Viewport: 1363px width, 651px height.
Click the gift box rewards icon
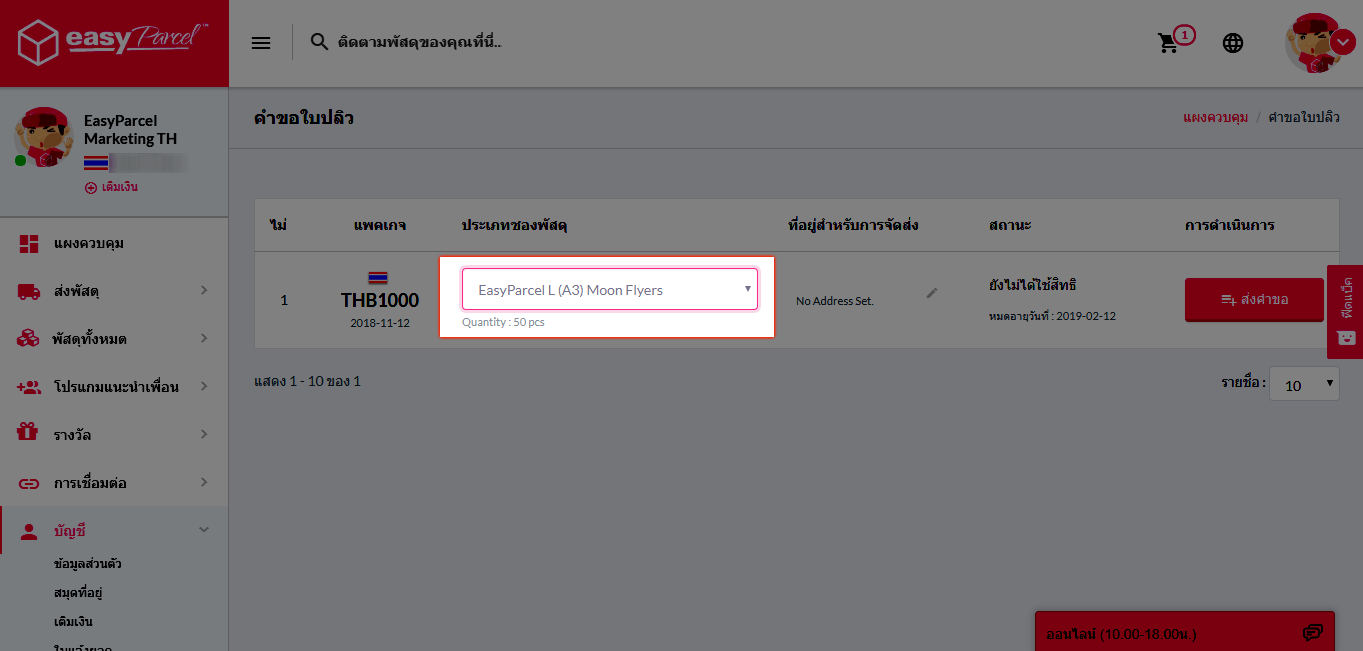(29, 433)
